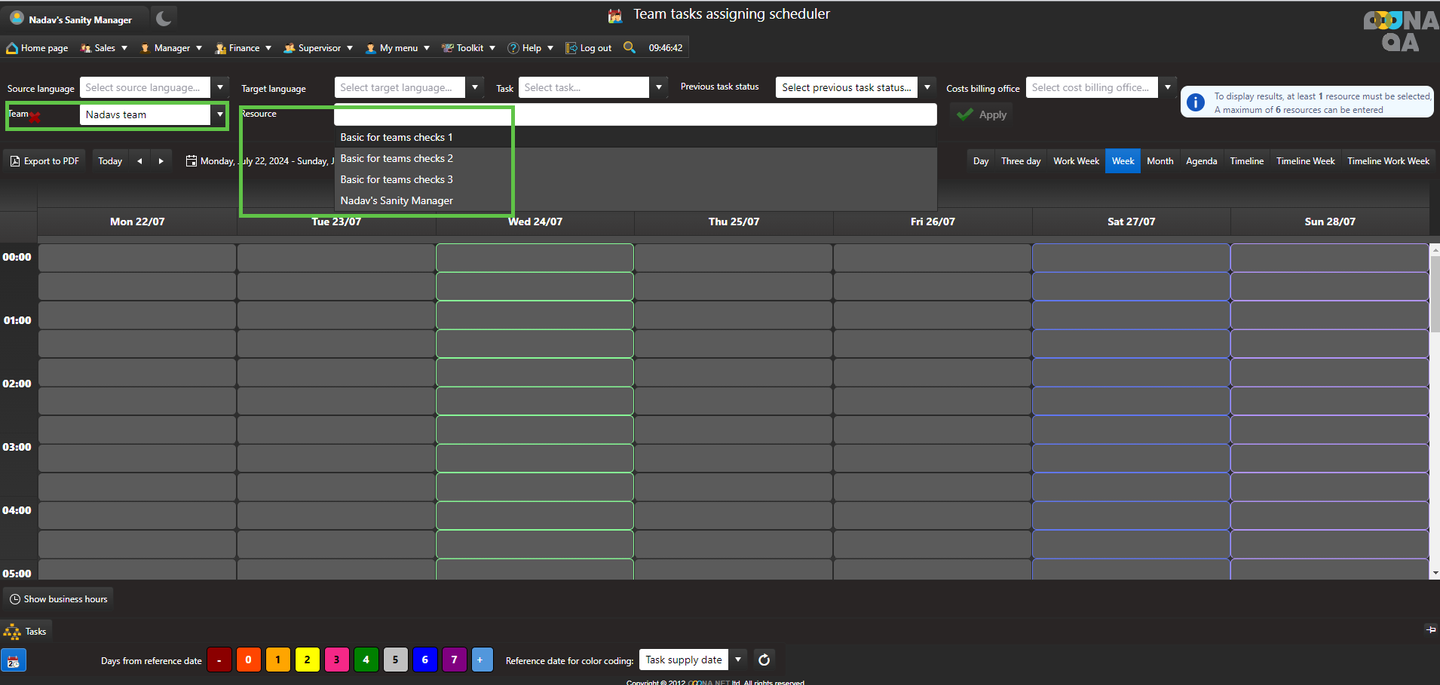1440x685 pixels.
Task: Click the magnifying glass search icon
Action: [629, 47]
